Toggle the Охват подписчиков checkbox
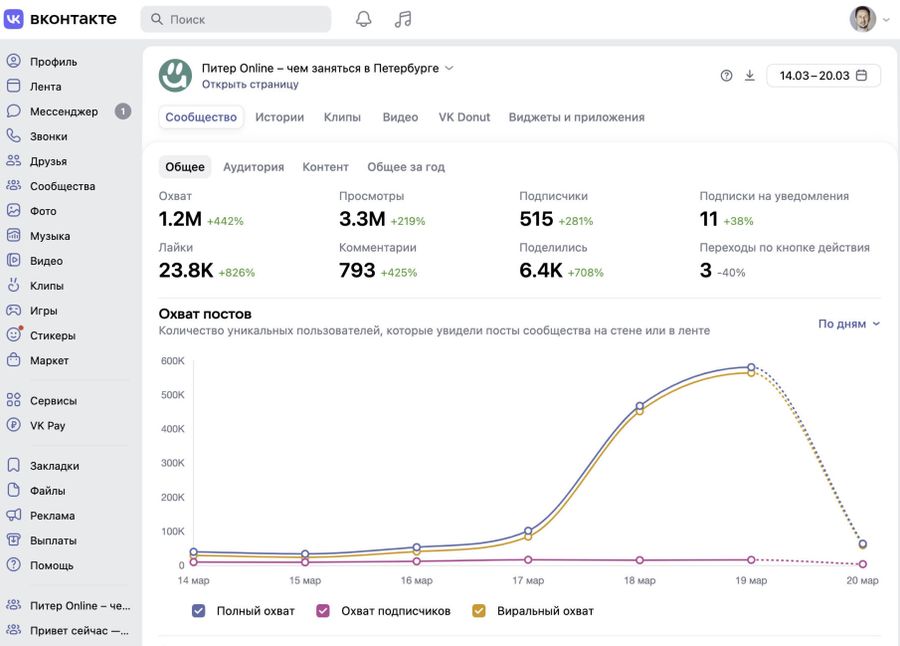This screenshot has height=646, width=900. 323,611
